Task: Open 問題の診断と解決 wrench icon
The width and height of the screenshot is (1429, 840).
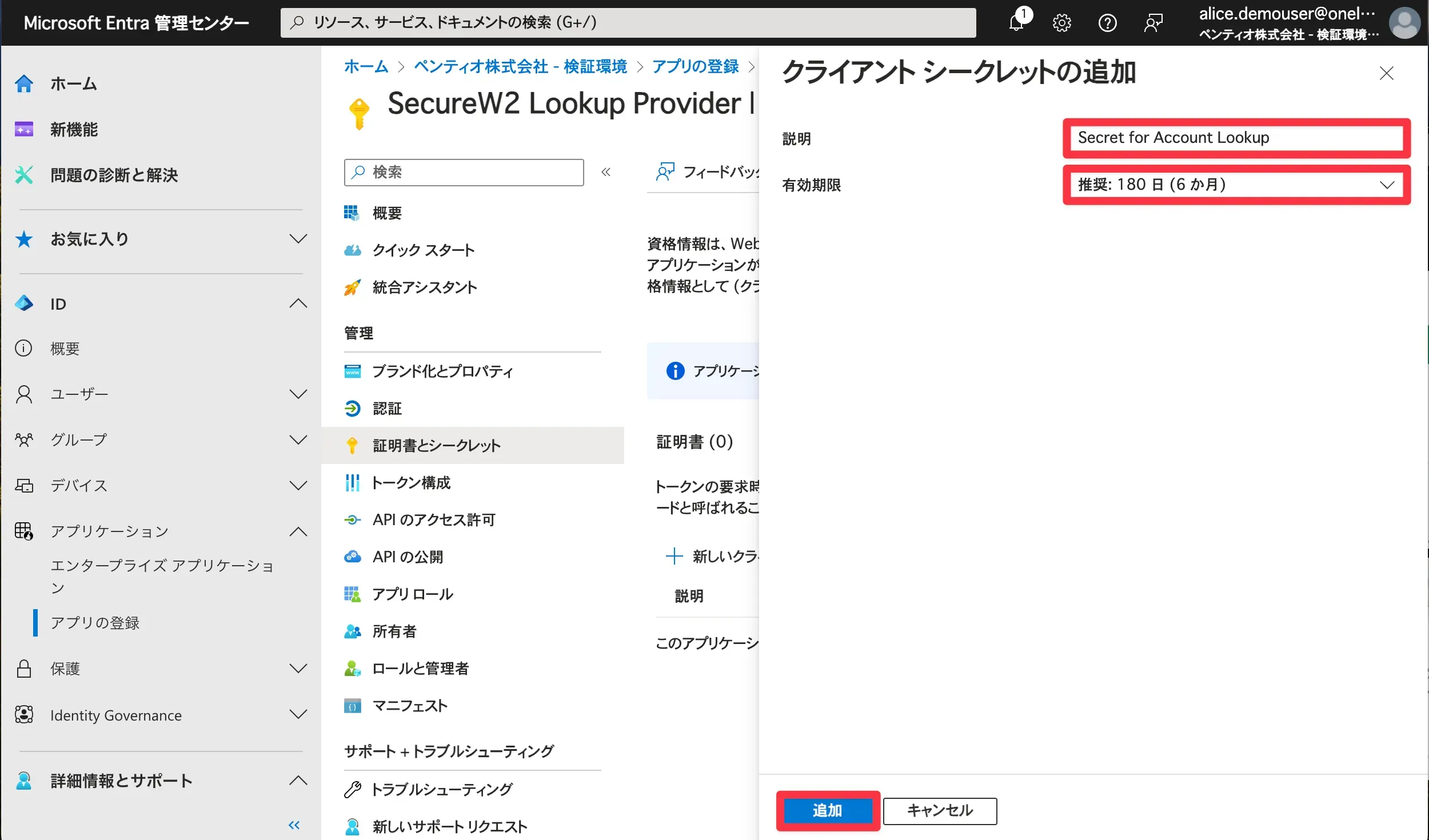Action: pos(24,175)
